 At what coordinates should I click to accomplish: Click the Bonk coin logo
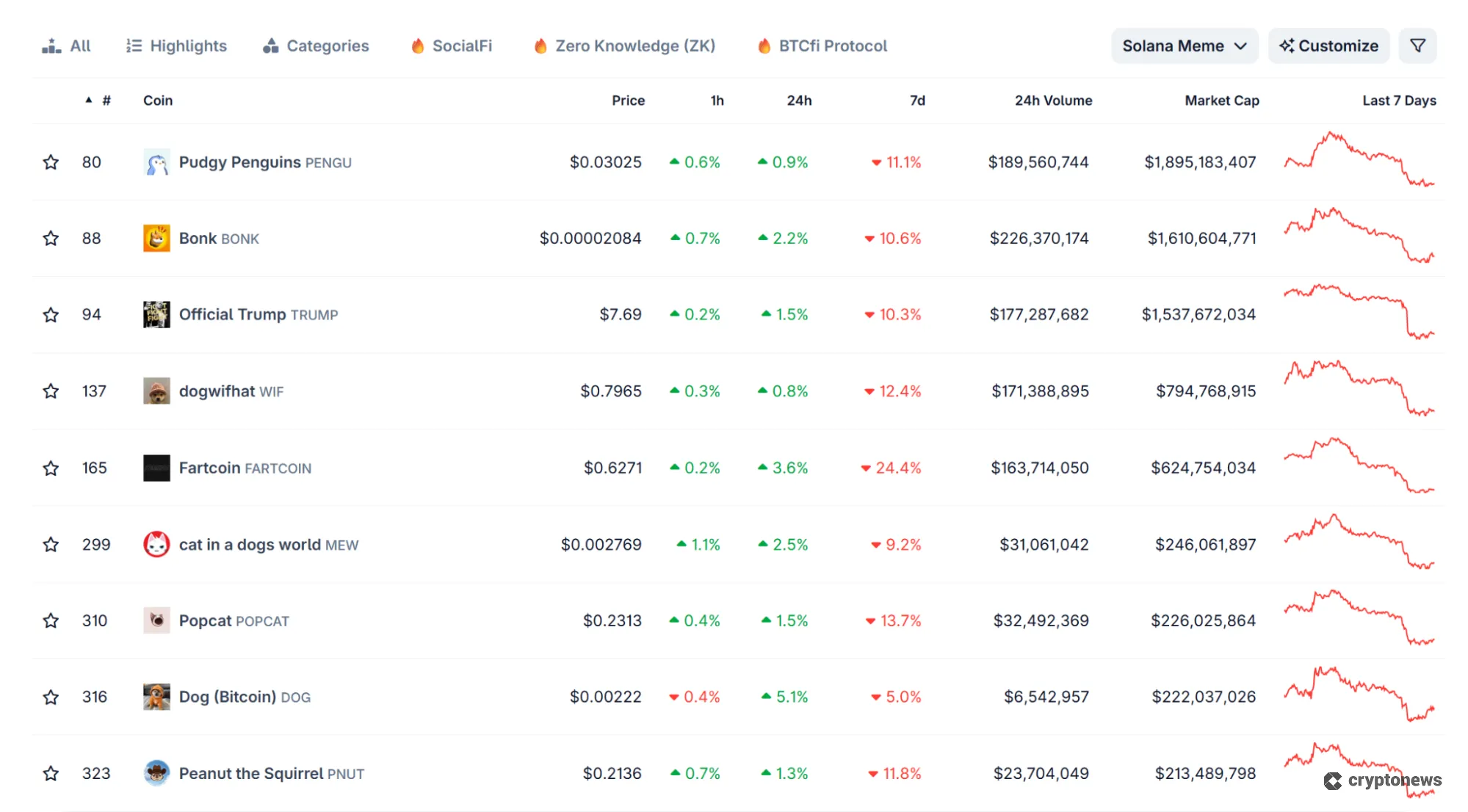156,238
